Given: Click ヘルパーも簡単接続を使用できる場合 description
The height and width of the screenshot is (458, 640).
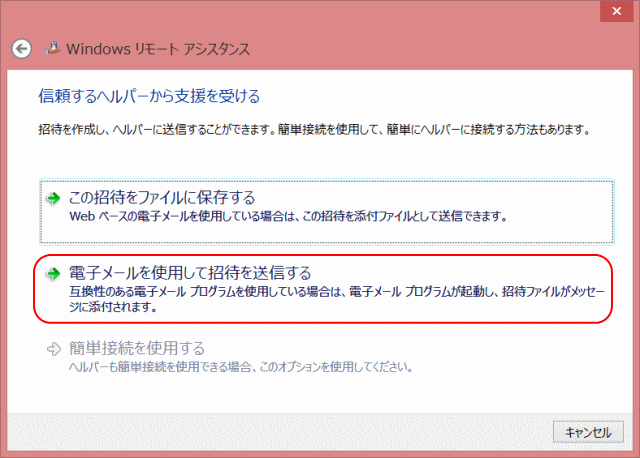Looking at the screenshot, I should coord(241,367).
